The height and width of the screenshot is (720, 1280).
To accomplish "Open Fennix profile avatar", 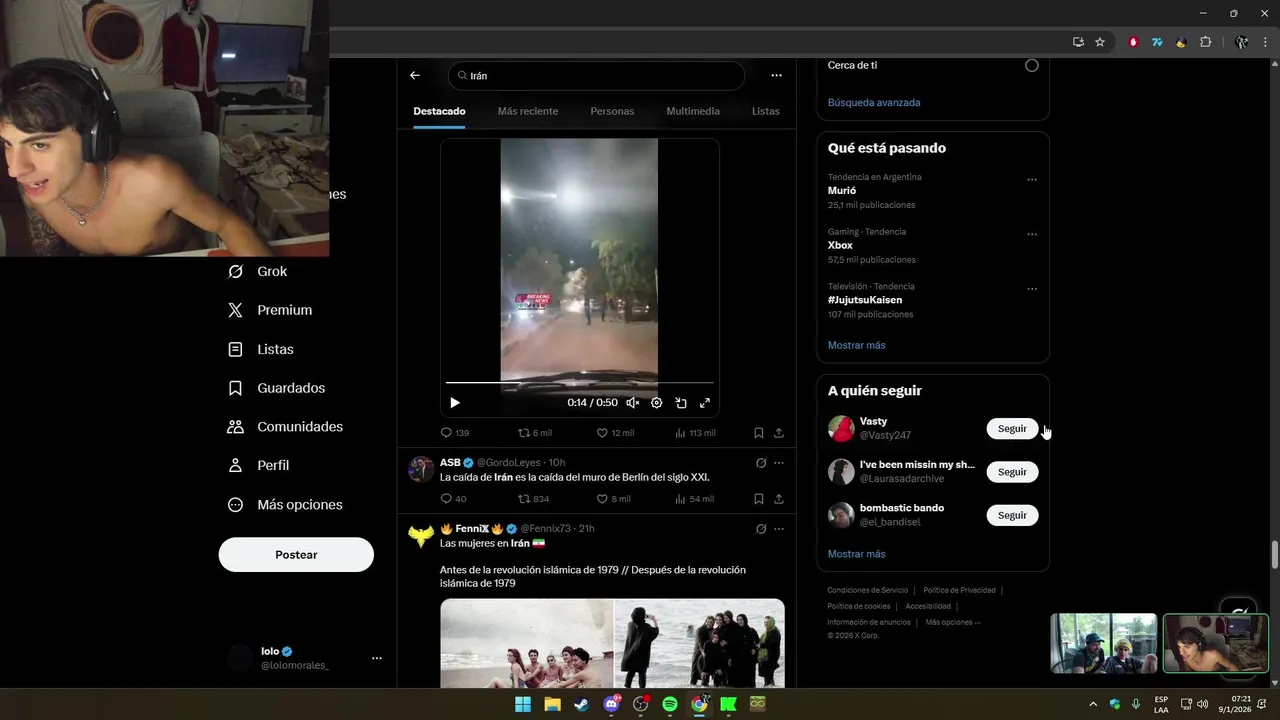I will click(421, 536).
